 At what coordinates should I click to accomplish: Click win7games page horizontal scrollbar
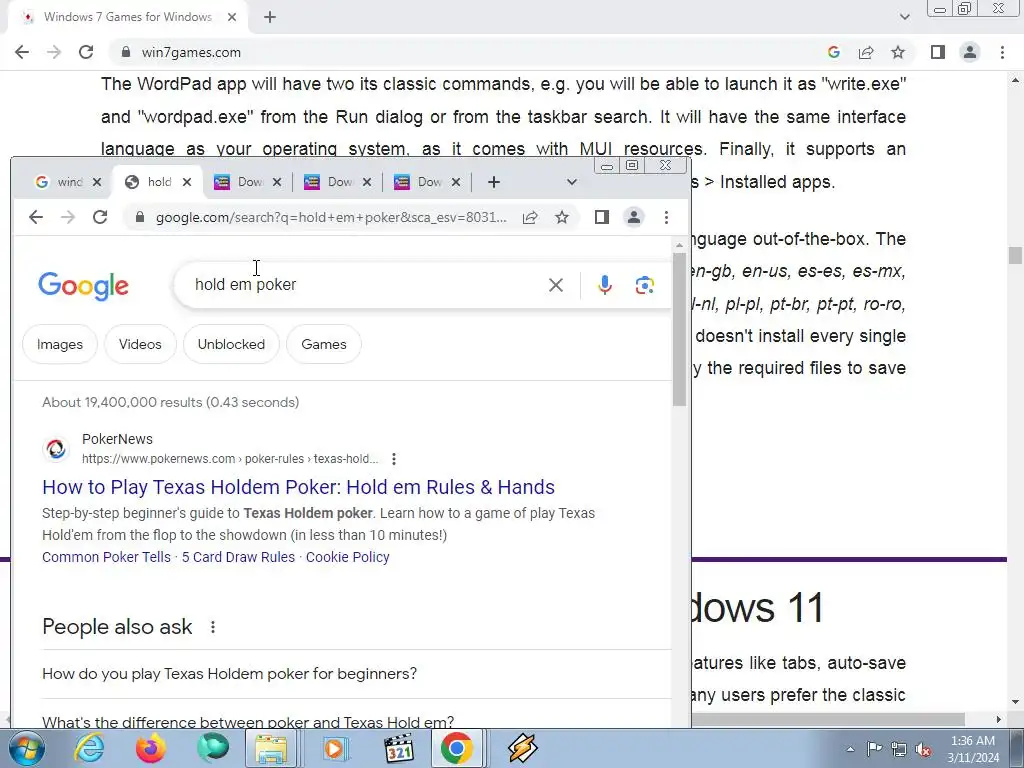(827, 719)
